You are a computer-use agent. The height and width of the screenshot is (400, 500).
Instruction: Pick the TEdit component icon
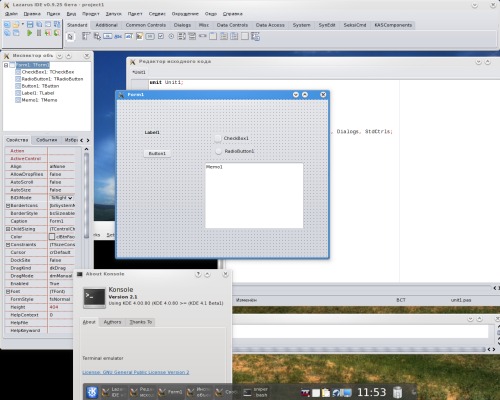(x=129, y=36)
